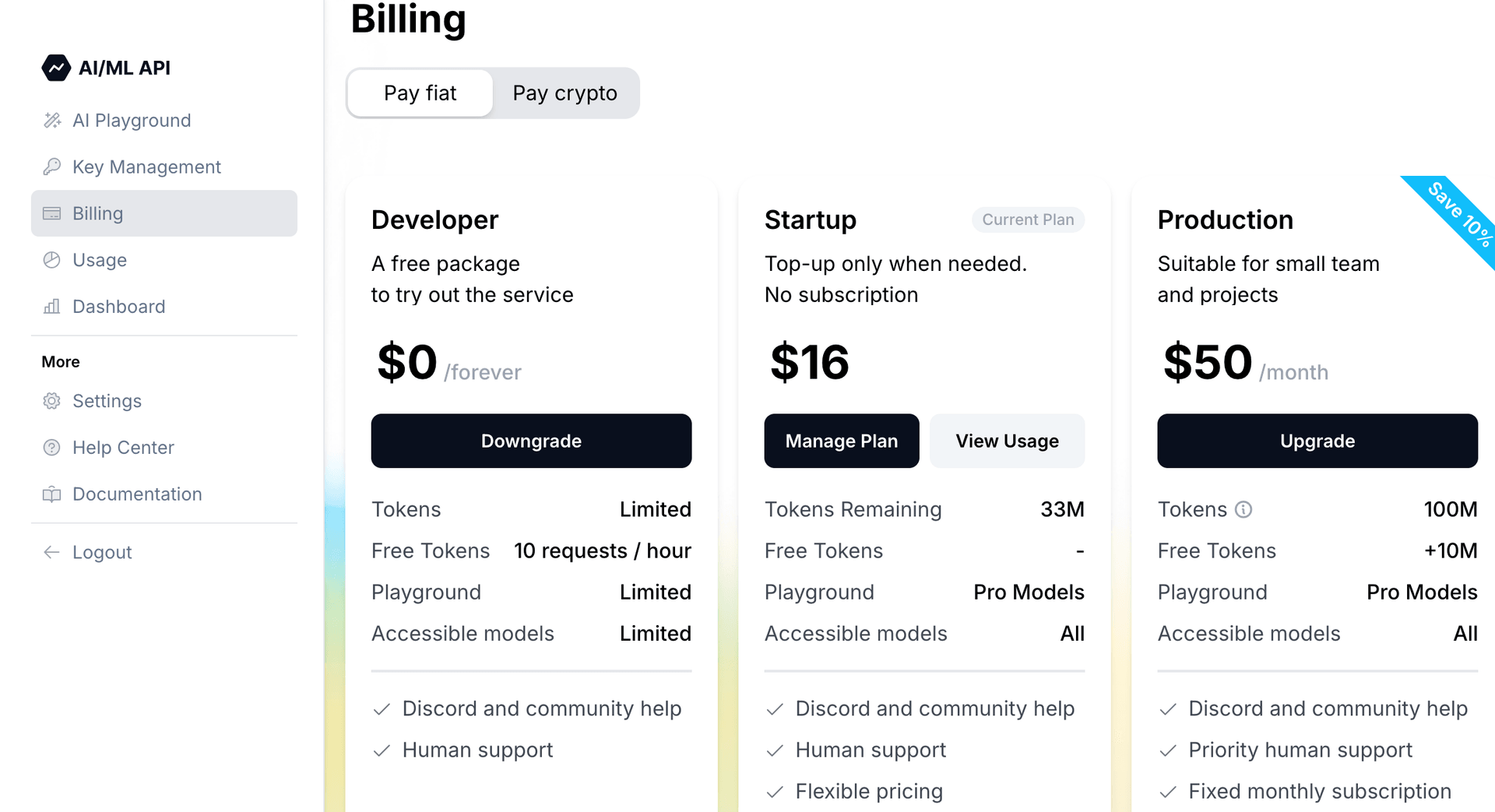Click the Logout arrow icon

52,552
